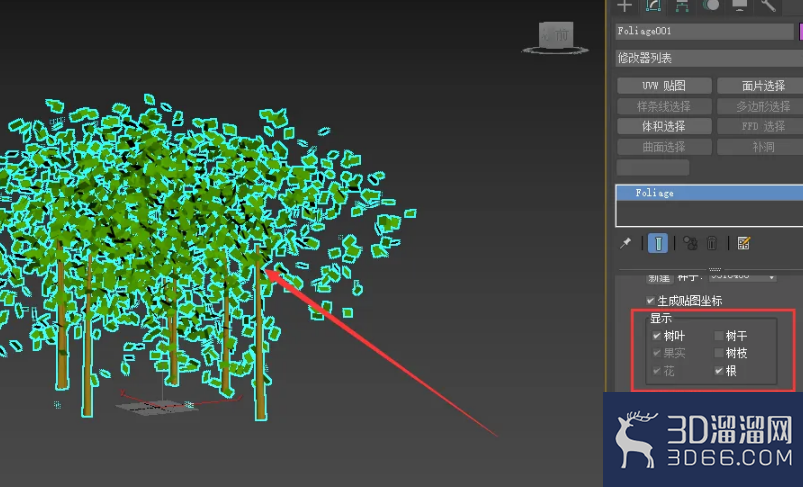Apply the 体积选择 modifier button

pos(664,126)
